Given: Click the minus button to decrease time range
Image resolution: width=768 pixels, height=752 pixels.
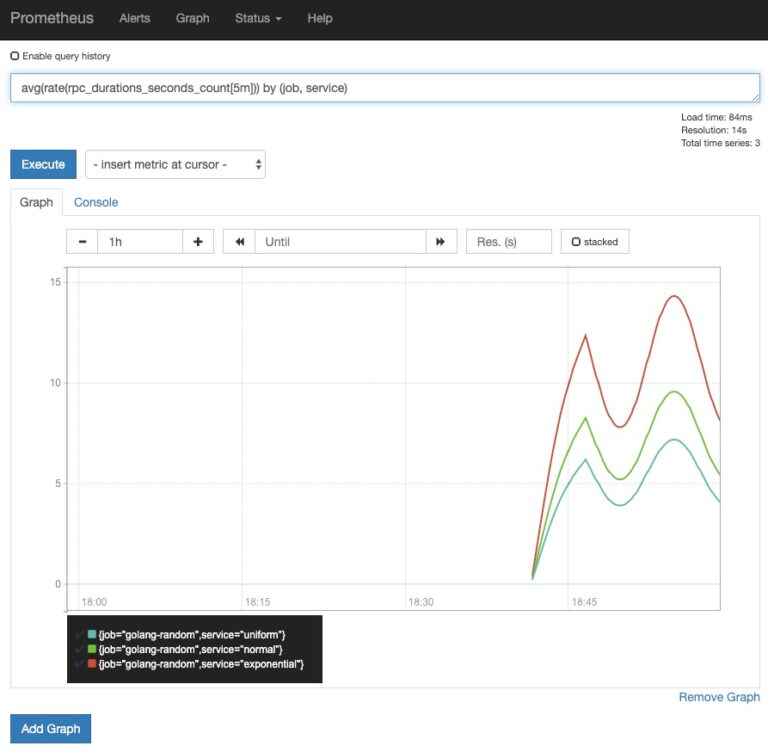Looking at the screenshot, I should 82,242.
